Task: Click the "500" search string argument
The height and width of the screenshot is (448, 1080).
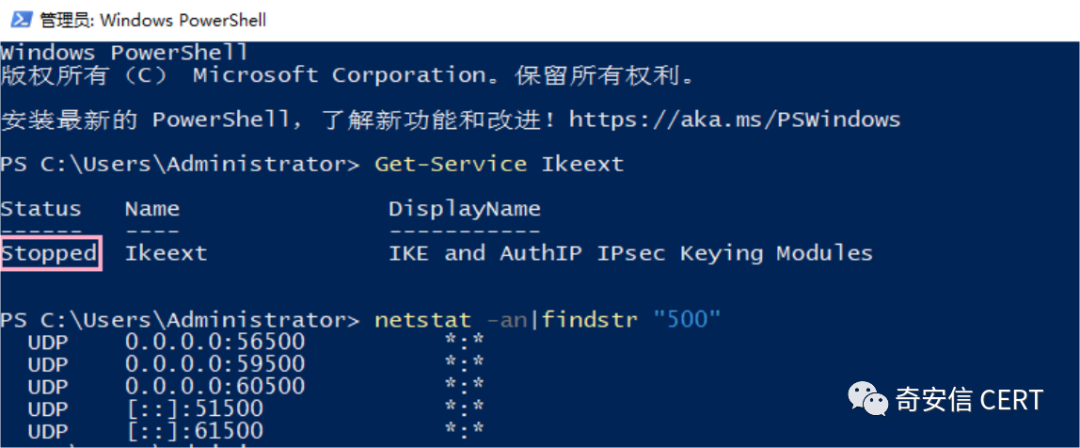Action: coord(687,321)
